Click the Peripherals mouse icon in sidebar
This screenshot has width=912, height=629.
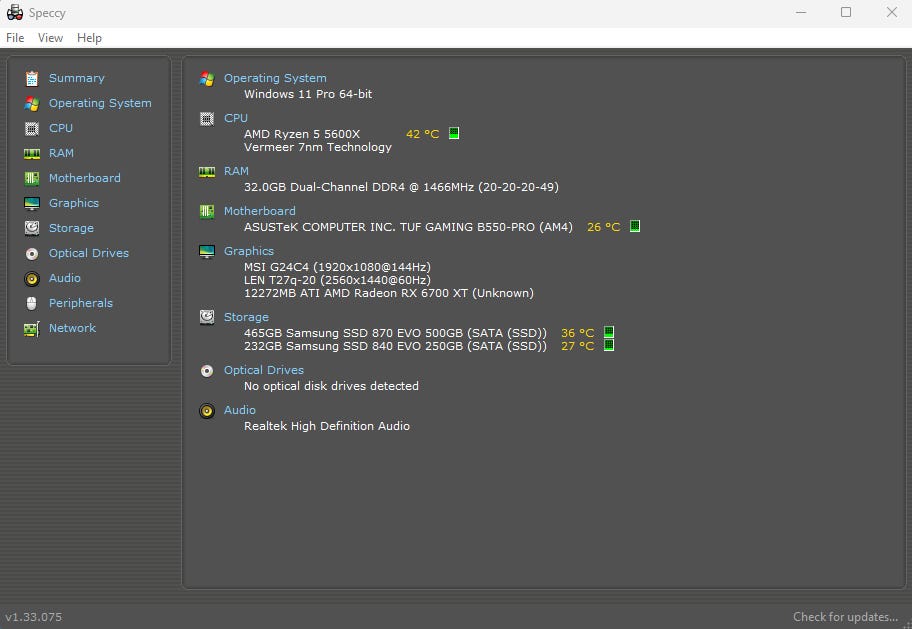[32, 303]
